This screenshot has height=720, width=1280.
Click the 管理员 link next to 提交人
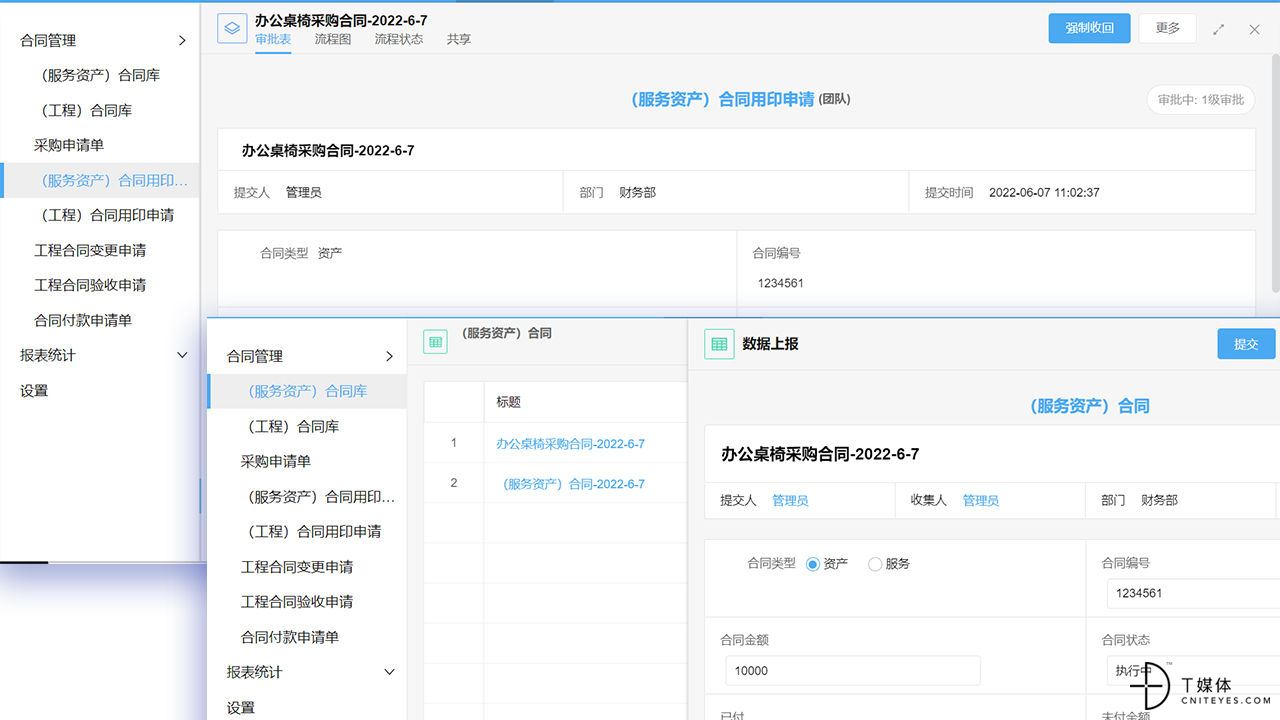(790, 500)
